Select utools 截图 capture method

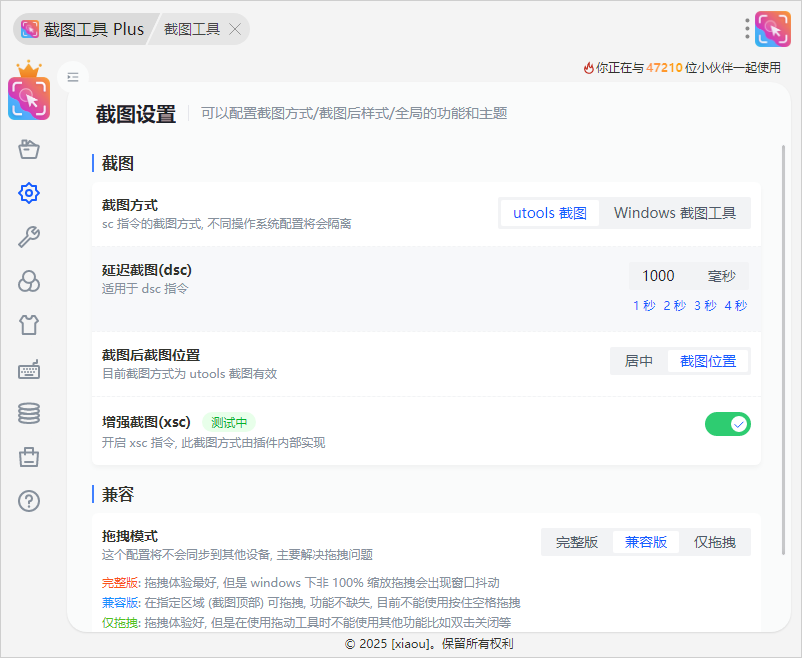coord(550,213)
